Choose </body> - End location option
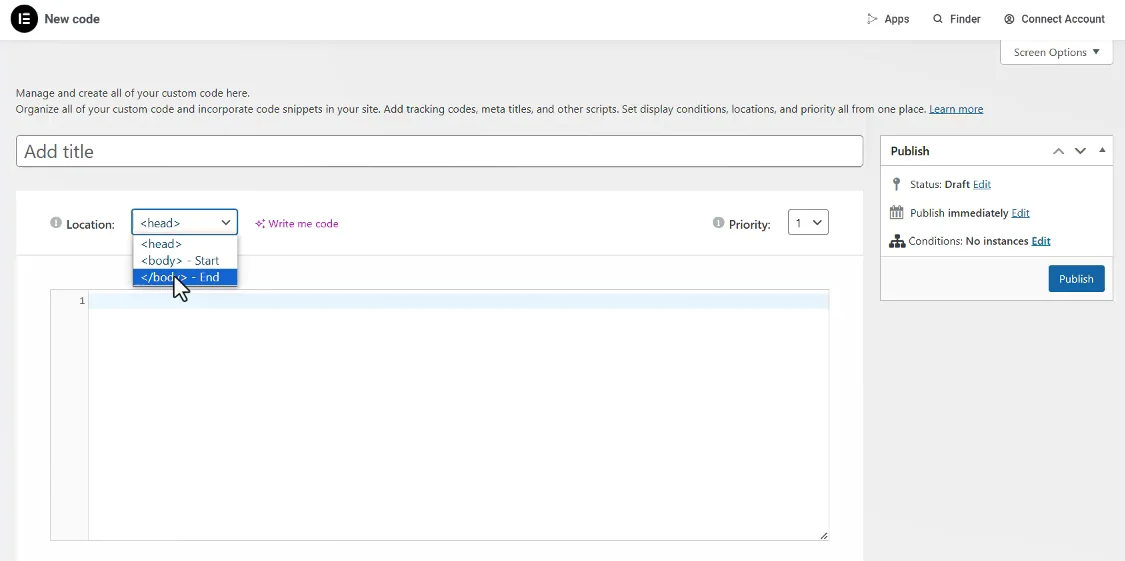The width and height of the screenshot is (1125, 561). [181, 277]
